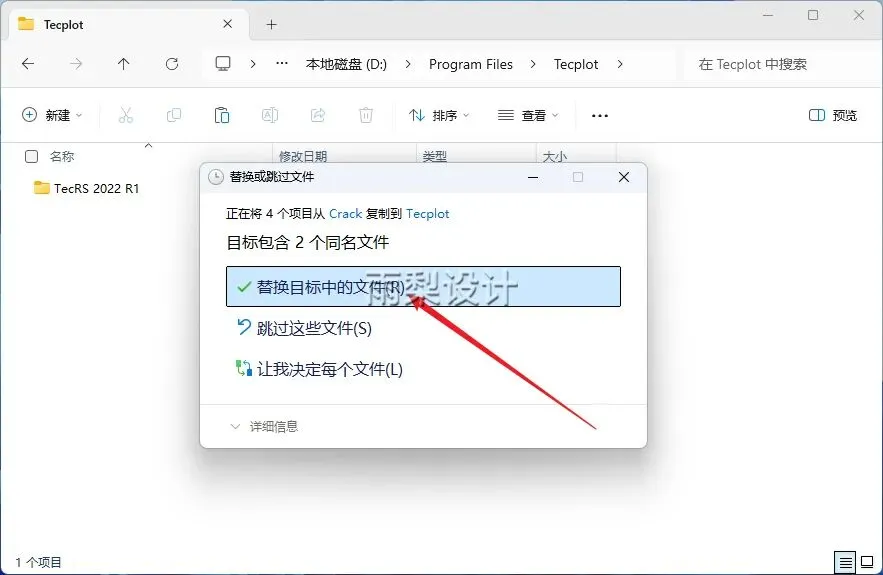Click 本地磁盘 (D:) in the breadcrumb

(x=346, y=64)
